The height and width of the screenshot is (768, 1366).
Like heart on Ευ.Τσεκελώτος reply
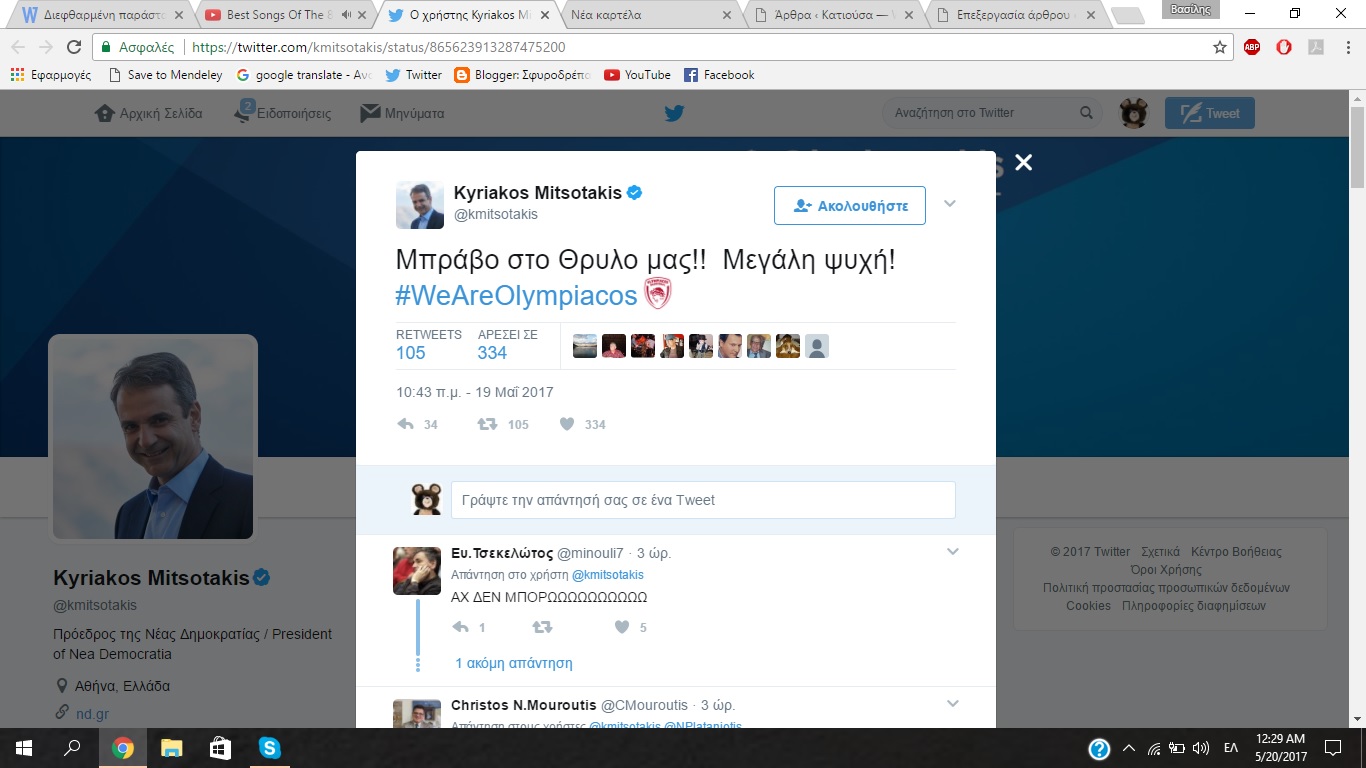coord(621,627)
